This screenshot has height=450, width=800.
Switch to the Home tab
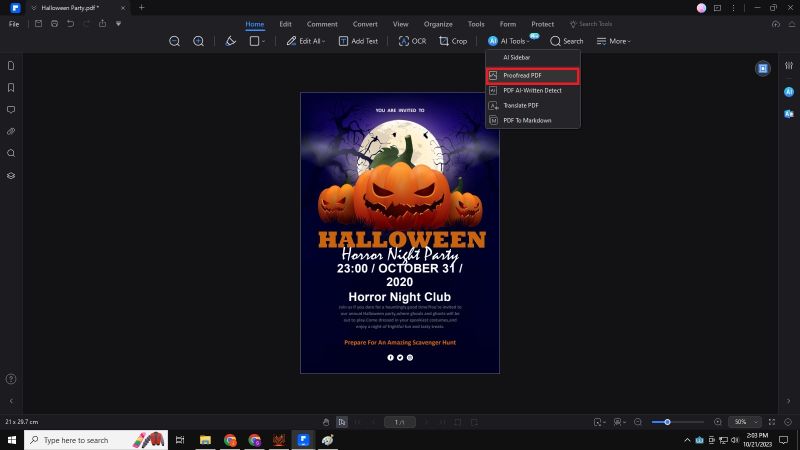255,24
